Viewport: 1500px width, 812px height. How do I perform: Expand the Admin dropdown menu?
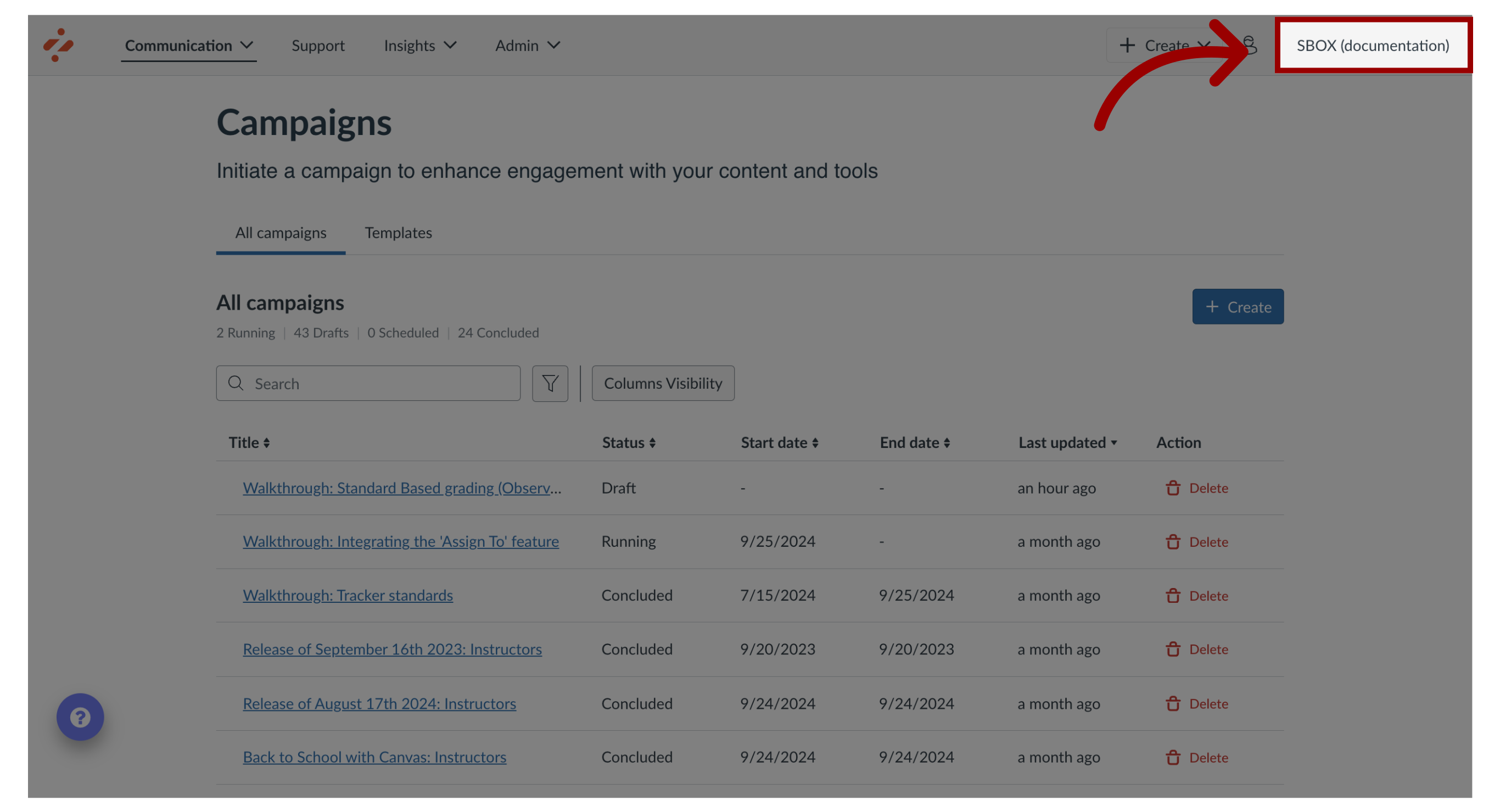pyautogui.click(x=526, y=44)
